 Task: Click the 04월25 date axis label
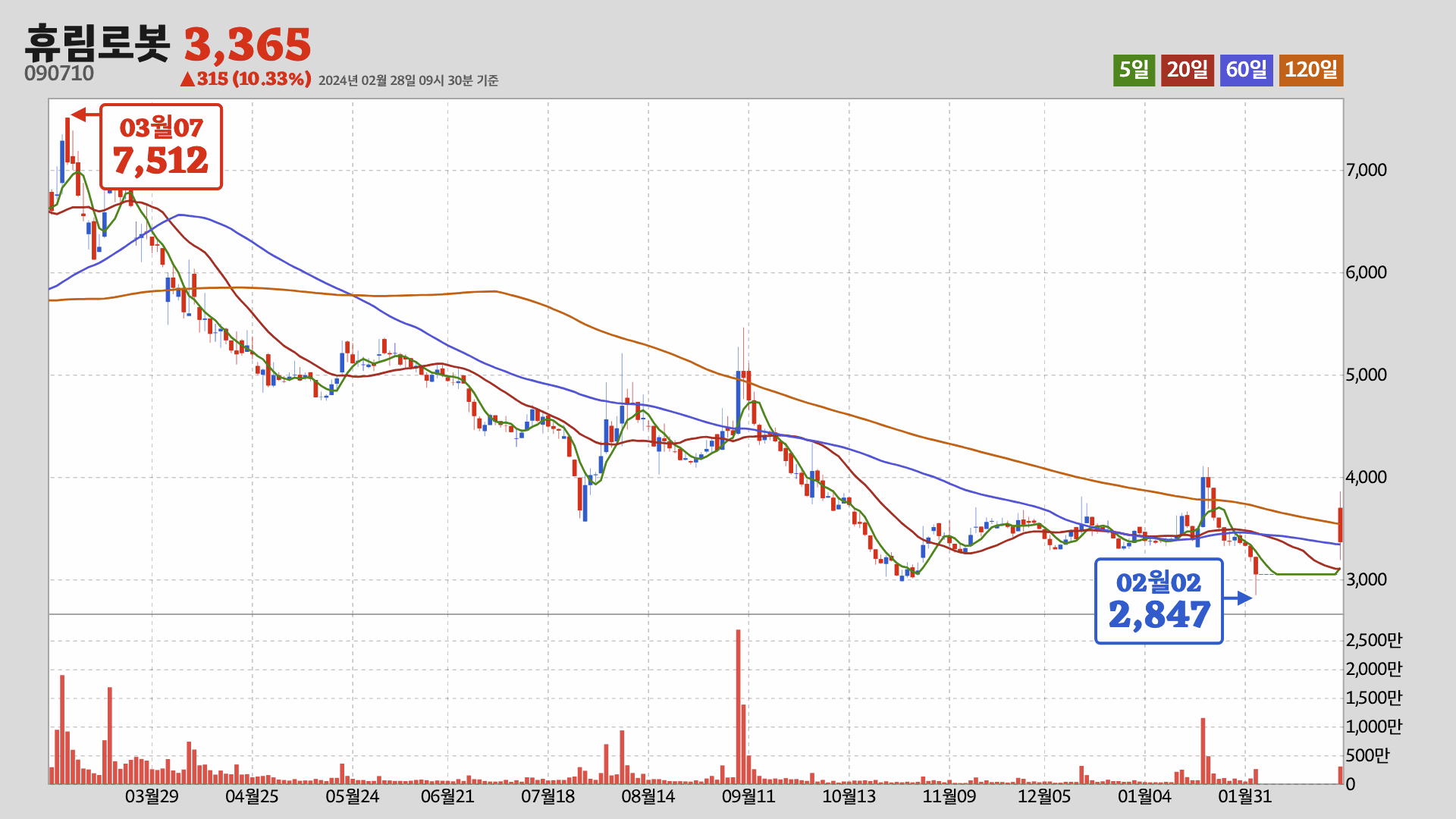[x=252, y=796]
